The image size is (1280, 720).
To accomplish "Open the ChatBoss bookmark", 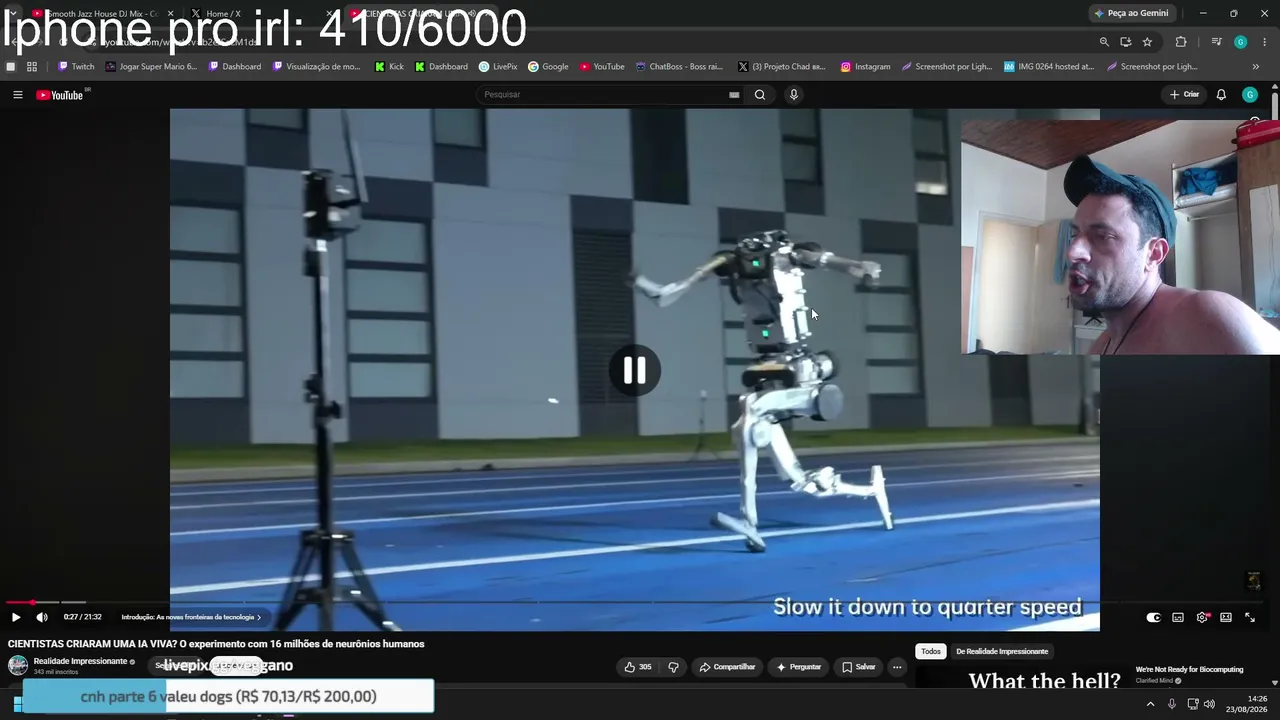I will 679,67.
